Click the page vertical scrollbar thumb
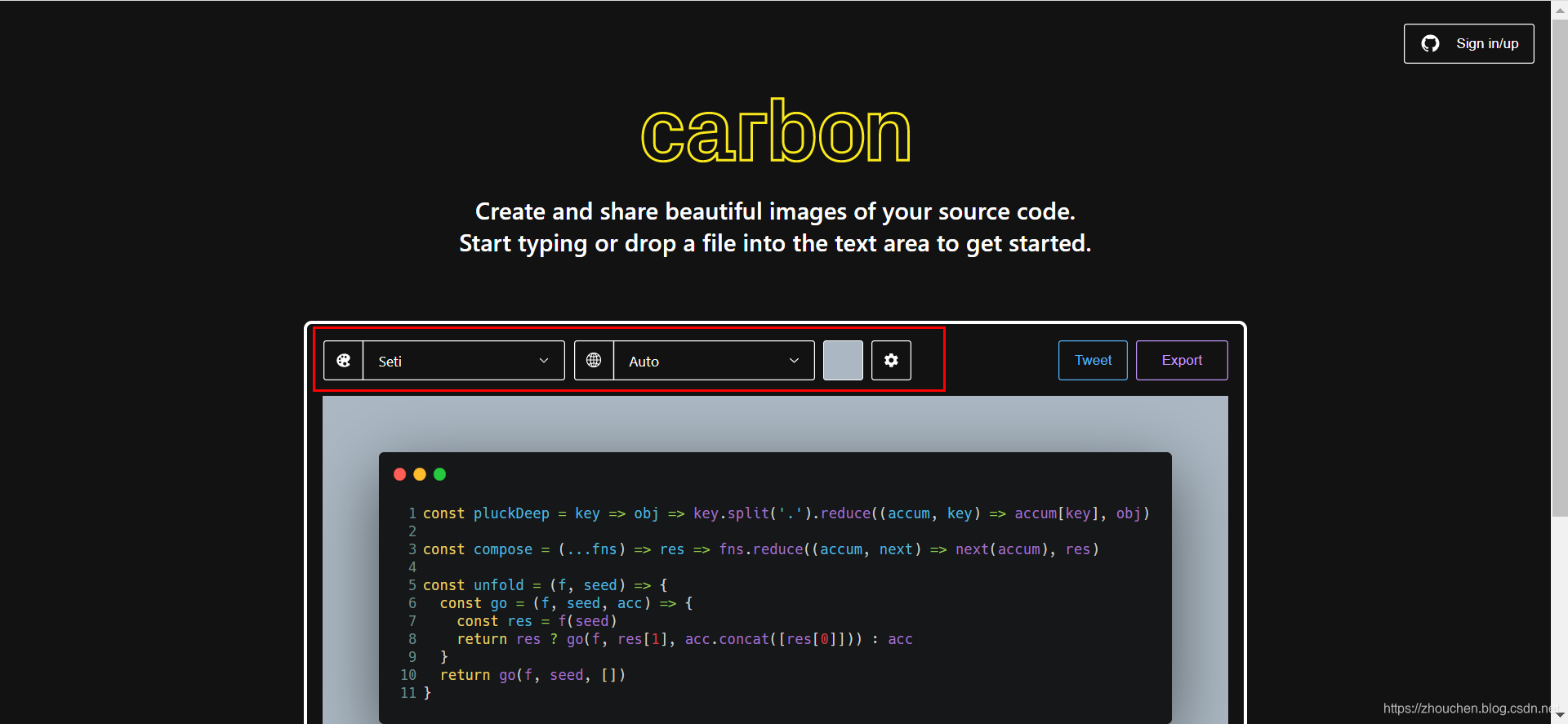Viewport: 1568px width, 724px height. click(1560, 269)
